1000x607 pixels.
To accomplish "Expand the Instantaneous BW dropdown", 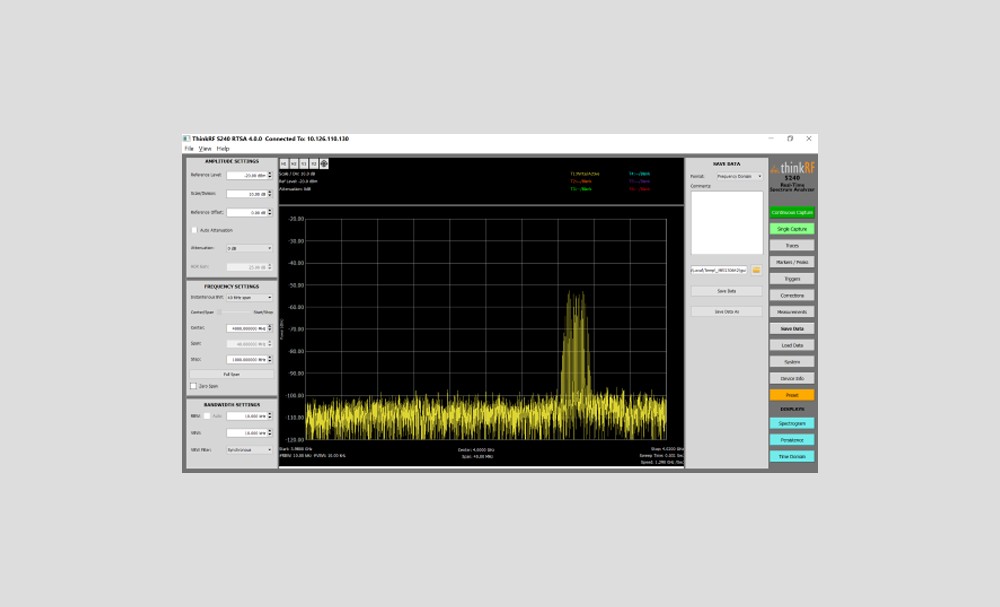I will click(x=249, y=297).
